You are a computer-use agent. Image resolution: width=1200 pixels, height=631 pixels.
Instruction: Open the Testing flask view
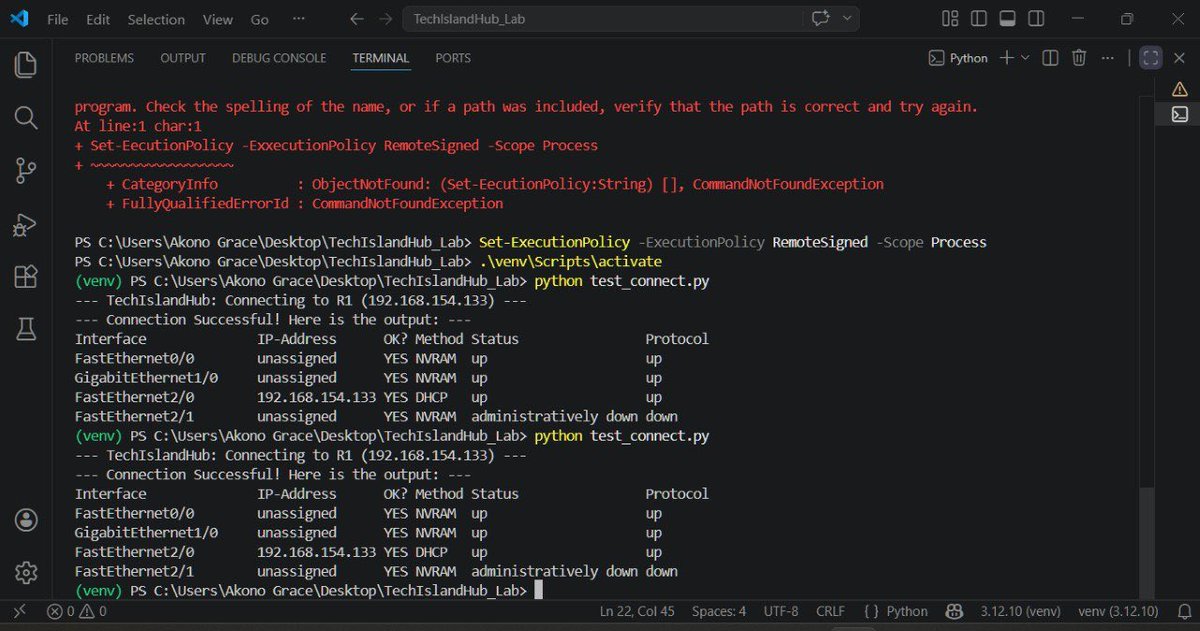pos(26,328)
